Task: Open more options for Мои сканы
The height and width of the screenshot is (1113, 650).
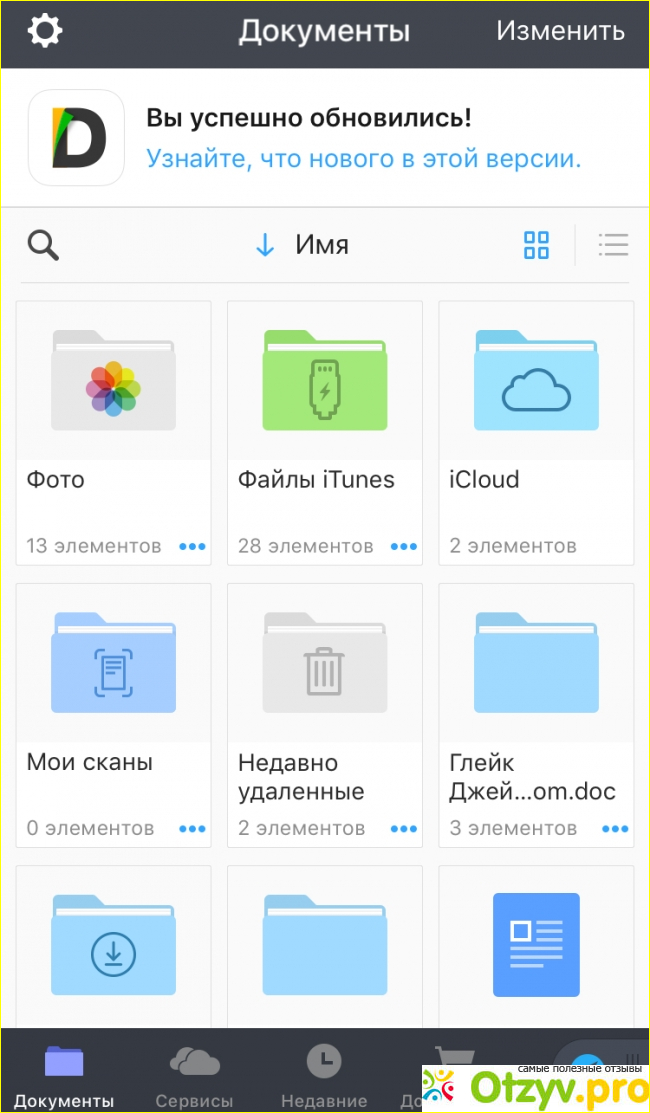Action: [x=192, y=829]
